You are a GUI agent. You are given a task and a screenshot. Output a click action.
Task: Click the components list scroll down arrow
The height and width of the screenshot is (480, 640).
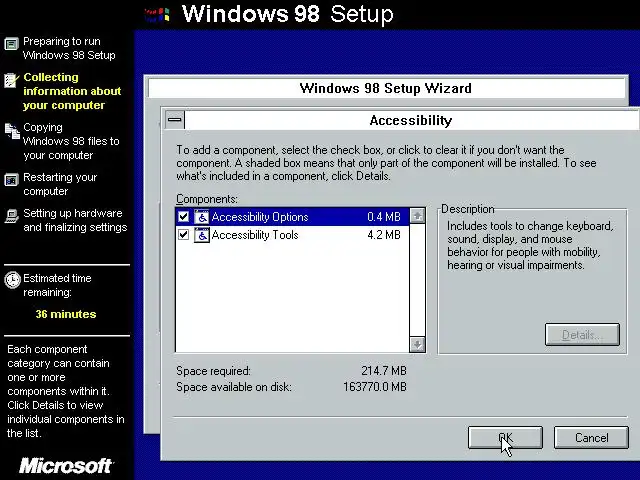coord(417,344)
